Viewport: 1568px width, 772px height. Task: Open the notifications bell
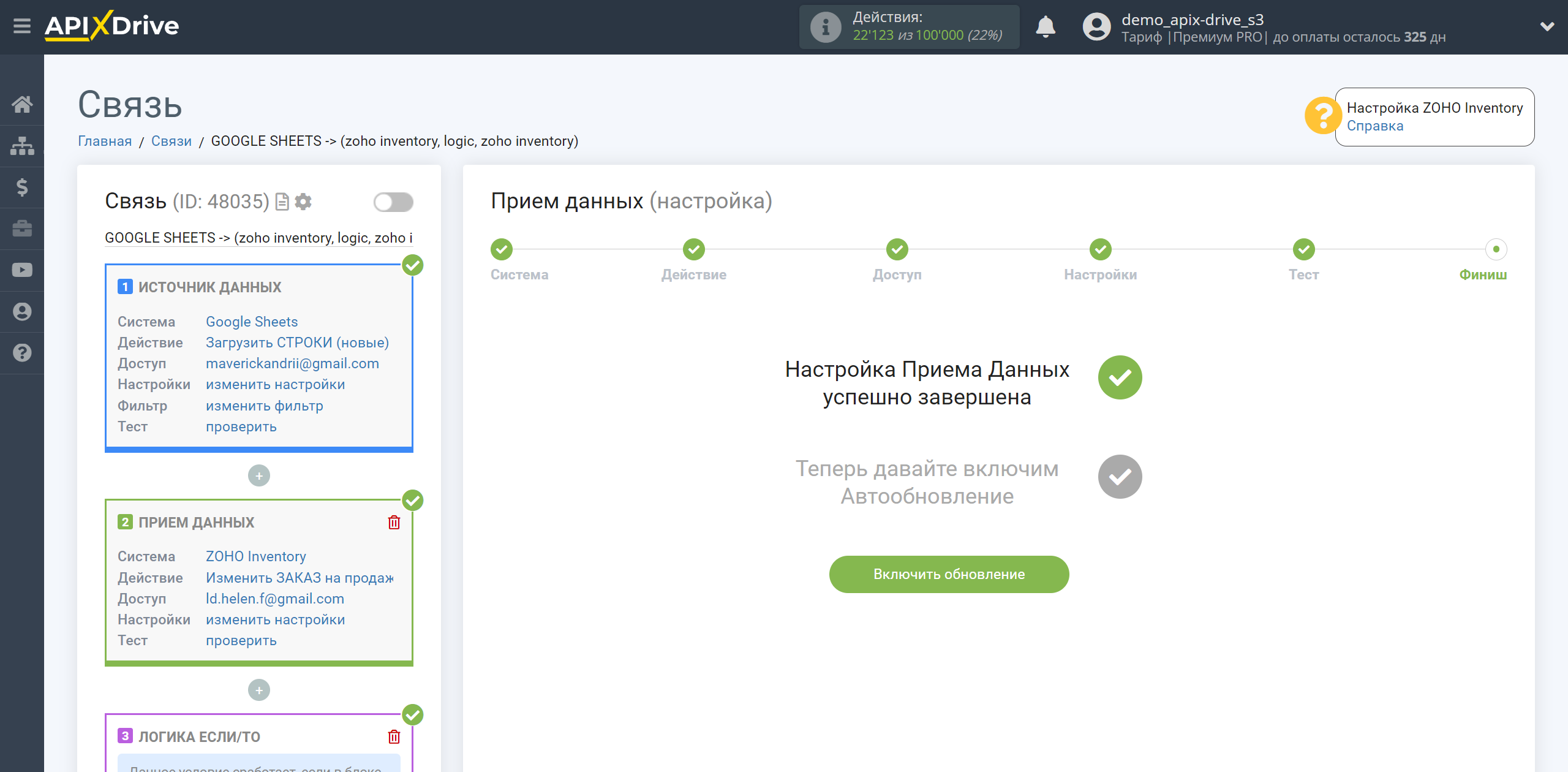(1046, 27)
